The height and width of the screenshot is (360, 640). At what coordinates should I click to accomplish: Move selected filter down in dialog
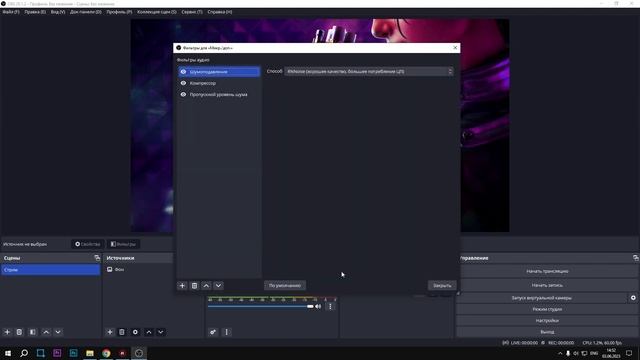click(x=218, y=286)
